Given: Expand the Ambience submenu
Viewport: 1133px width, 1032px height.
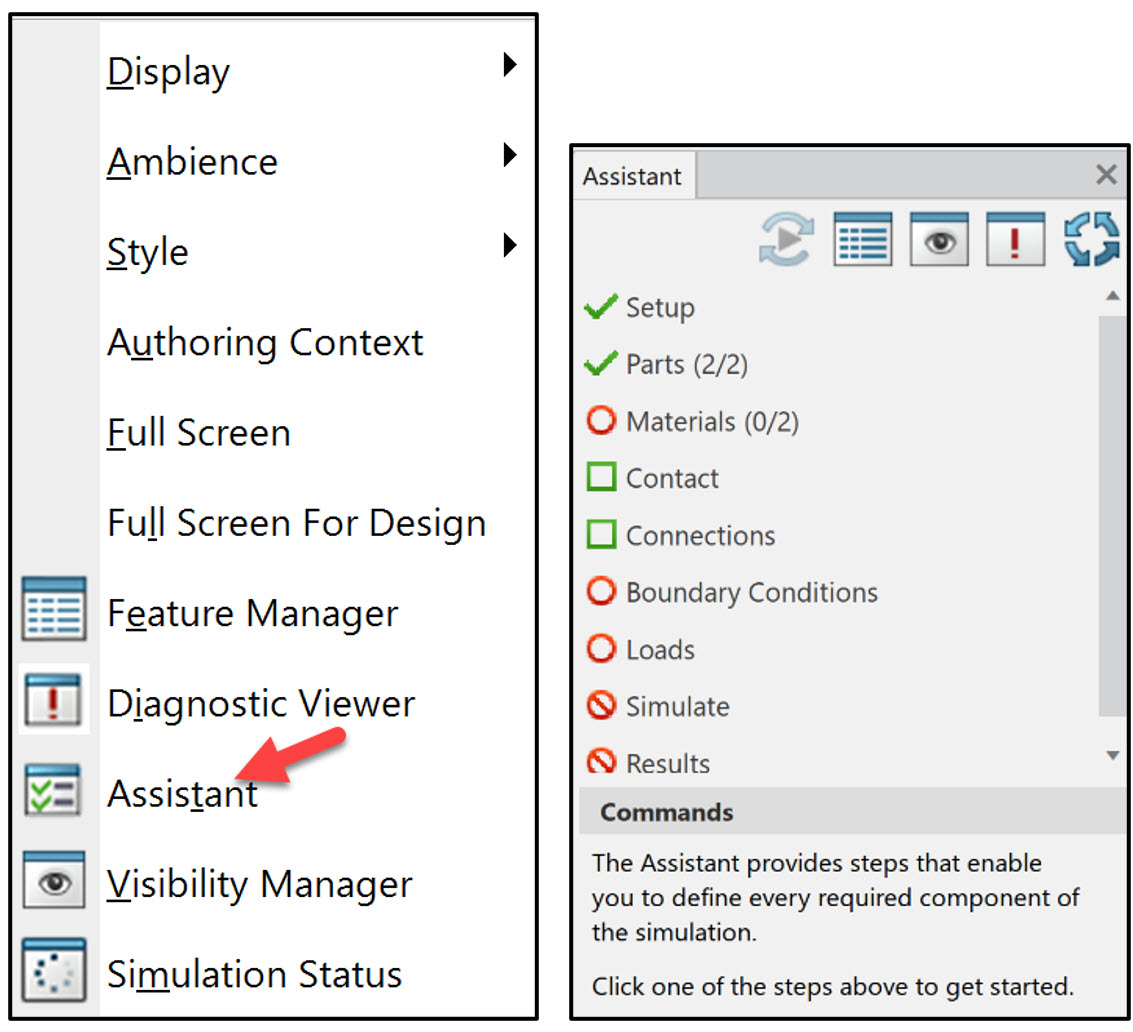Looking at the screenshot, I should [x=509, y=156].
